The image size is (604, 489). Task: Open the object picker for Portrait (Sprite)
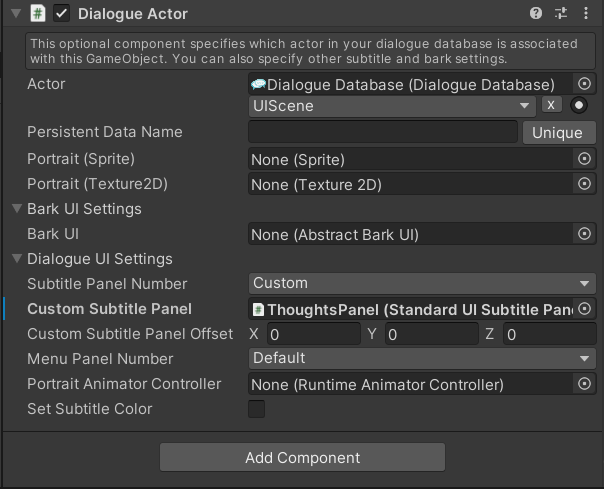point(584,159)
